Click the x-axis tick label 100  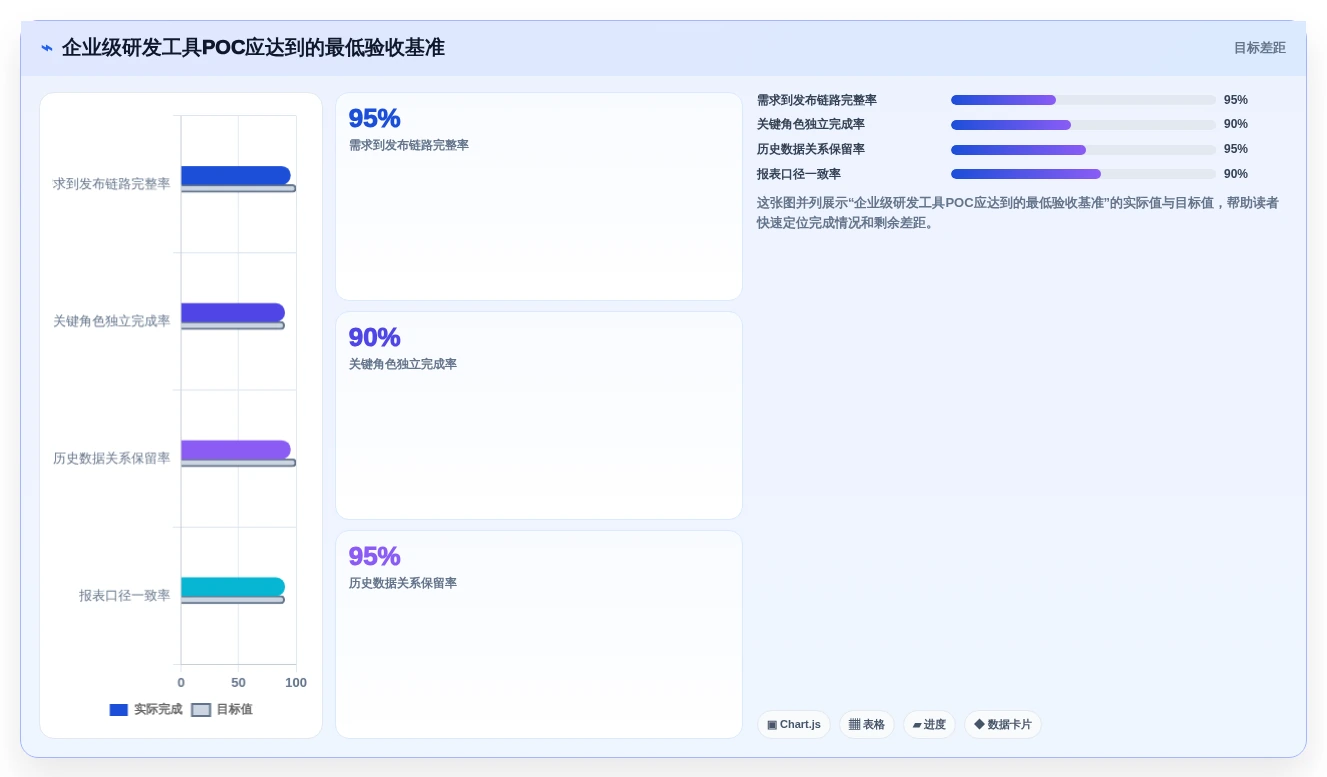click(296, 682)
